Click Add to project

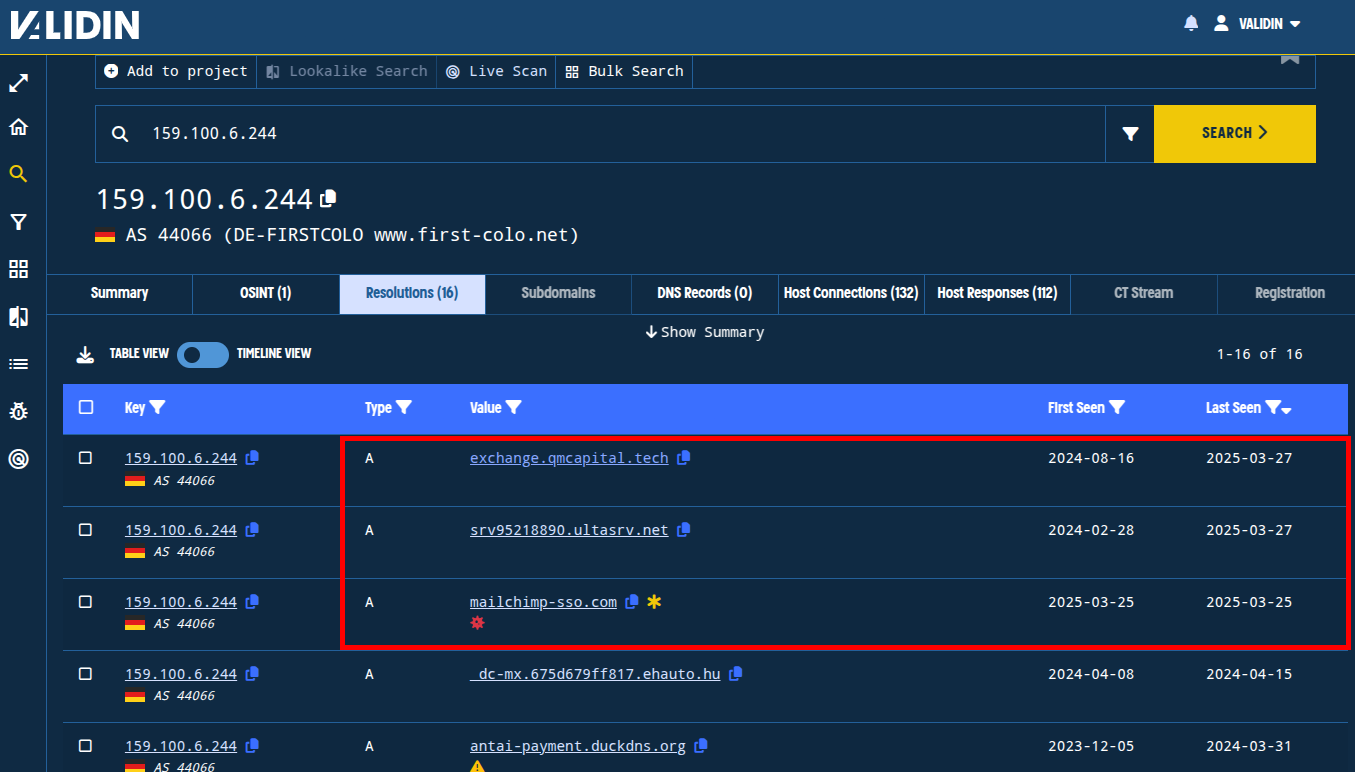(176, 71)
